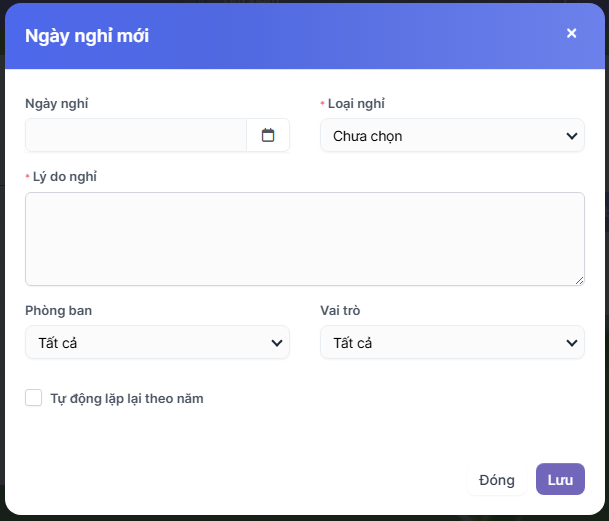
Task: Click the Ngày nghỉ date input field
Action: pyautogui.click(x=136, y=135)
